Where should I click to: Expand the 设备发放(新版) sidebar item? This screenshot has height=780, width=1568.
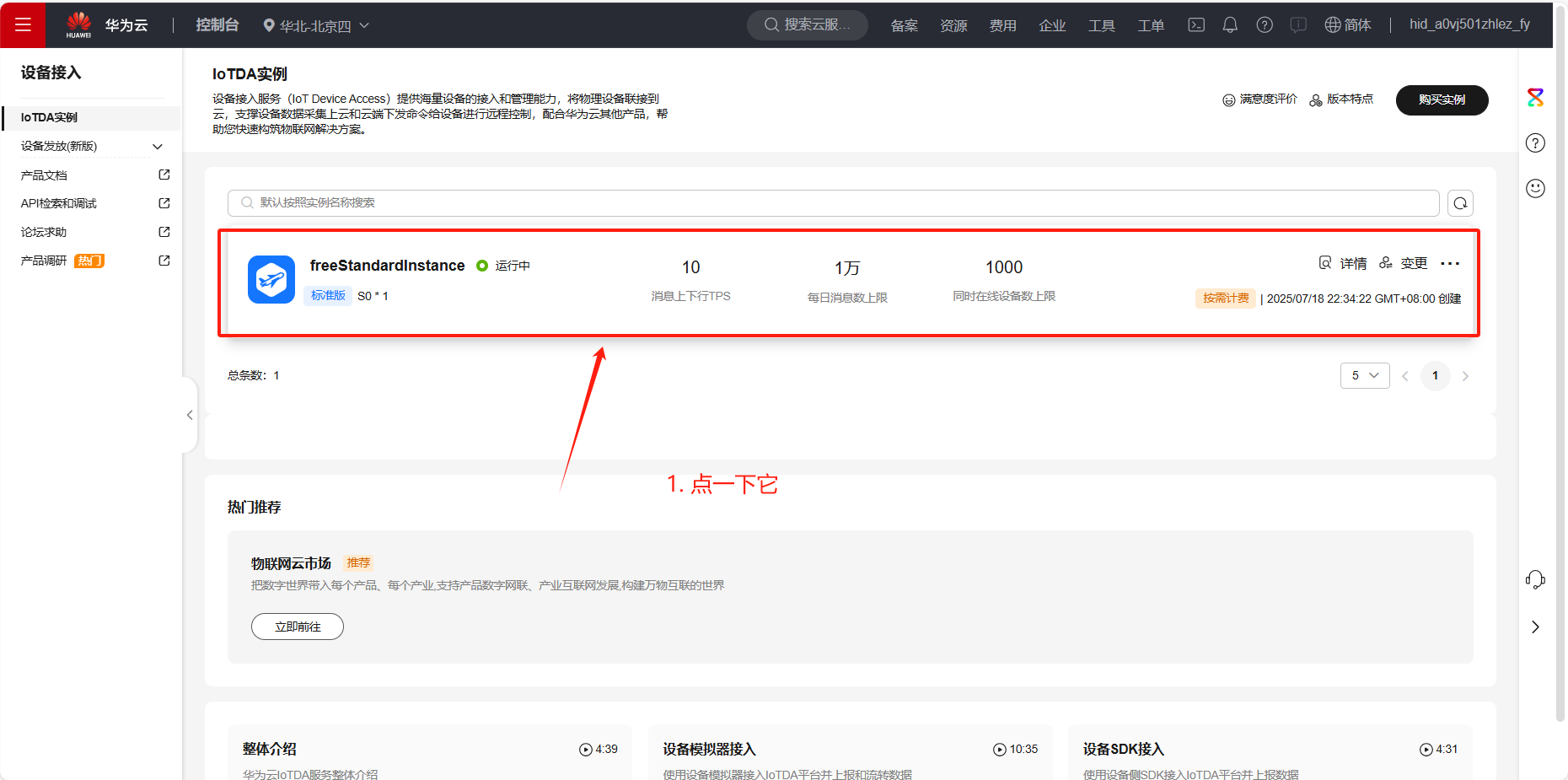pos(91,146)
